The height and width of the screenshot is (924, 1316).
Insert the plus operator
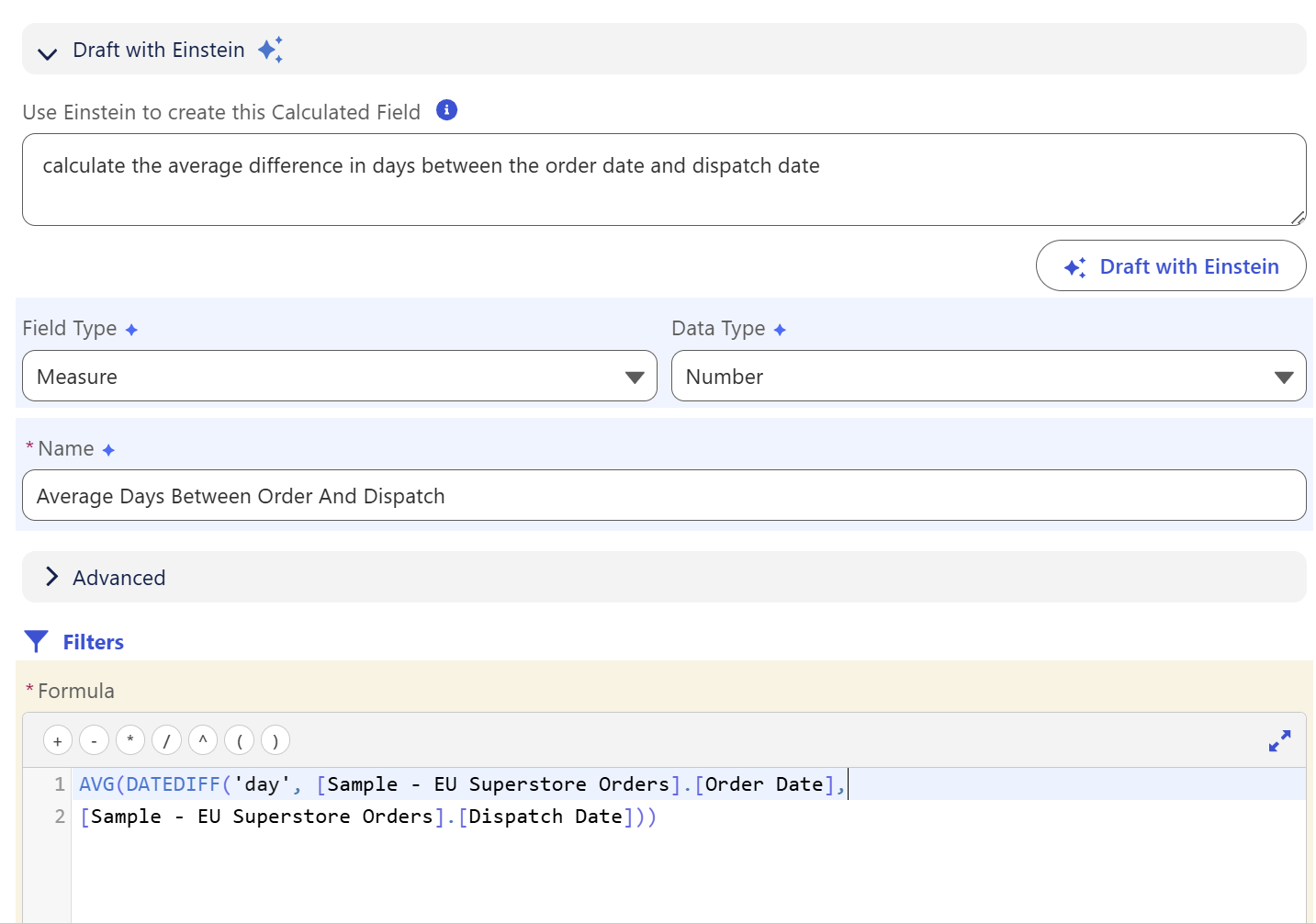pos(58,739)
